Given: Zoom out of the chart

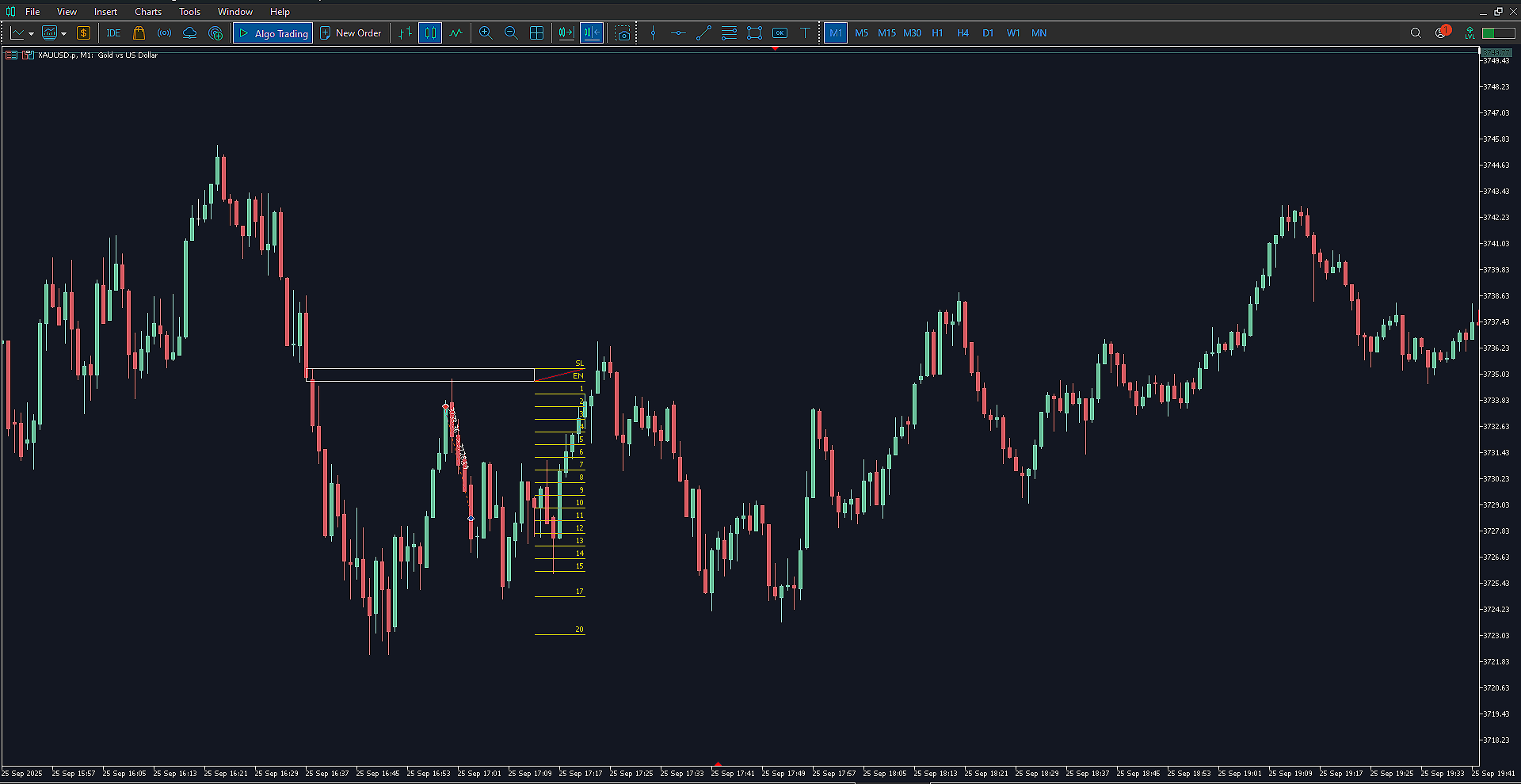Looking at the screenshot, I should 511,33.
